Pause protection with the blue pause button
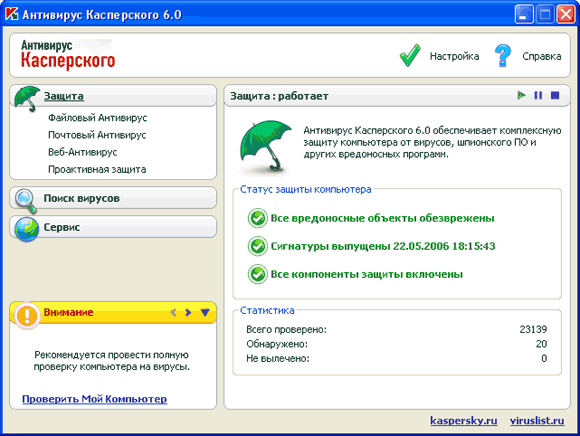Screen dimensions: 580x436 (538, 95)
